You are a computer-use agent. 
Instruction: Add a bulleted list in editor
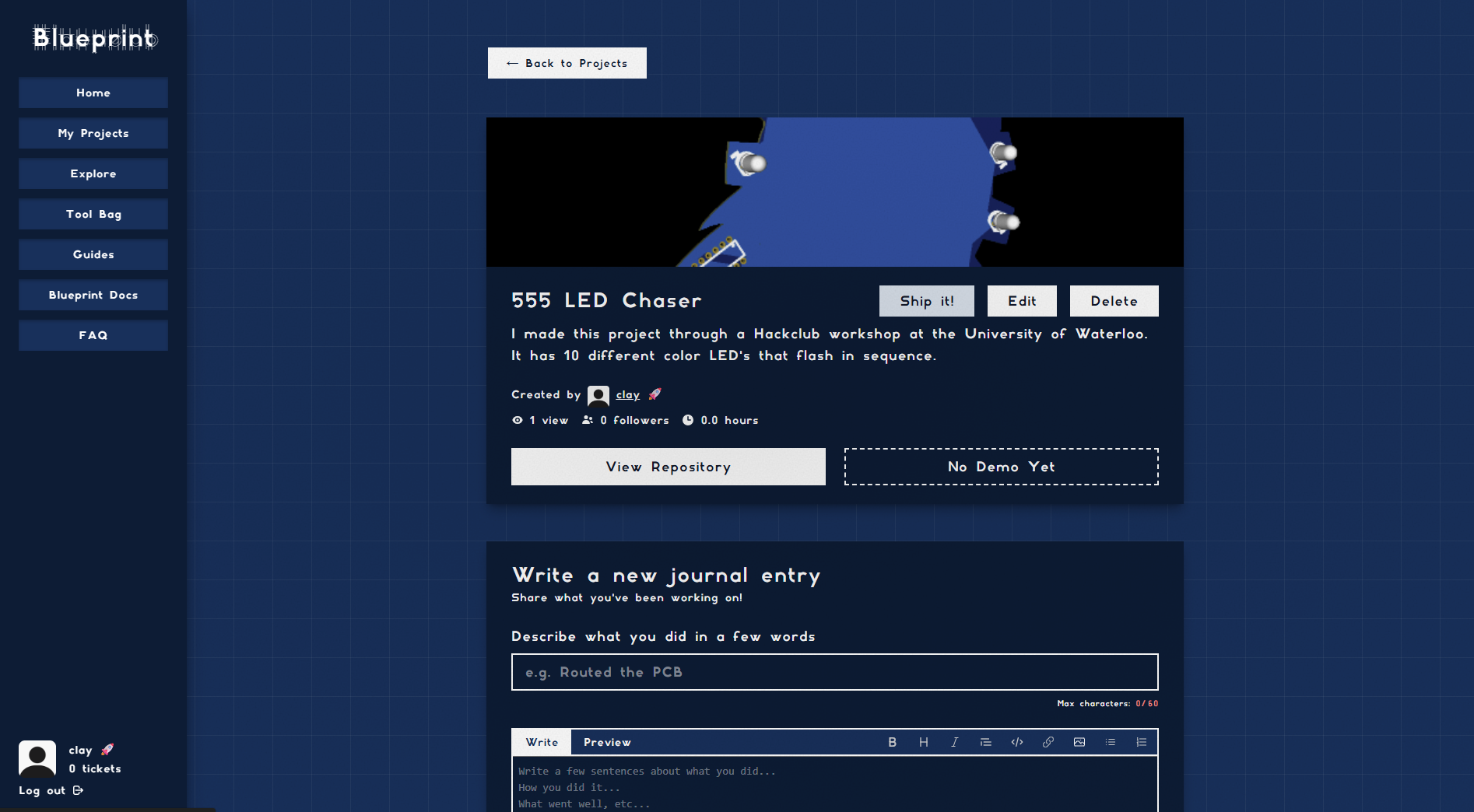point(1110,742)
